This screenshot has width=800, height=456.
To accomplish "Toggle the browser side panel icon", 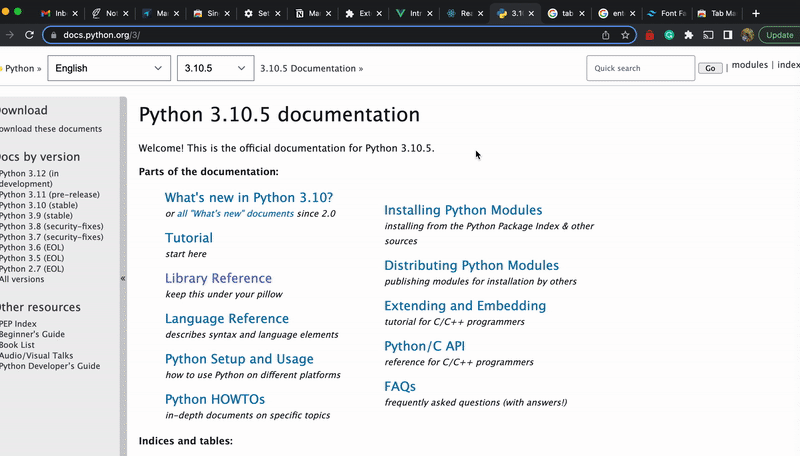I will pos(728,35).
